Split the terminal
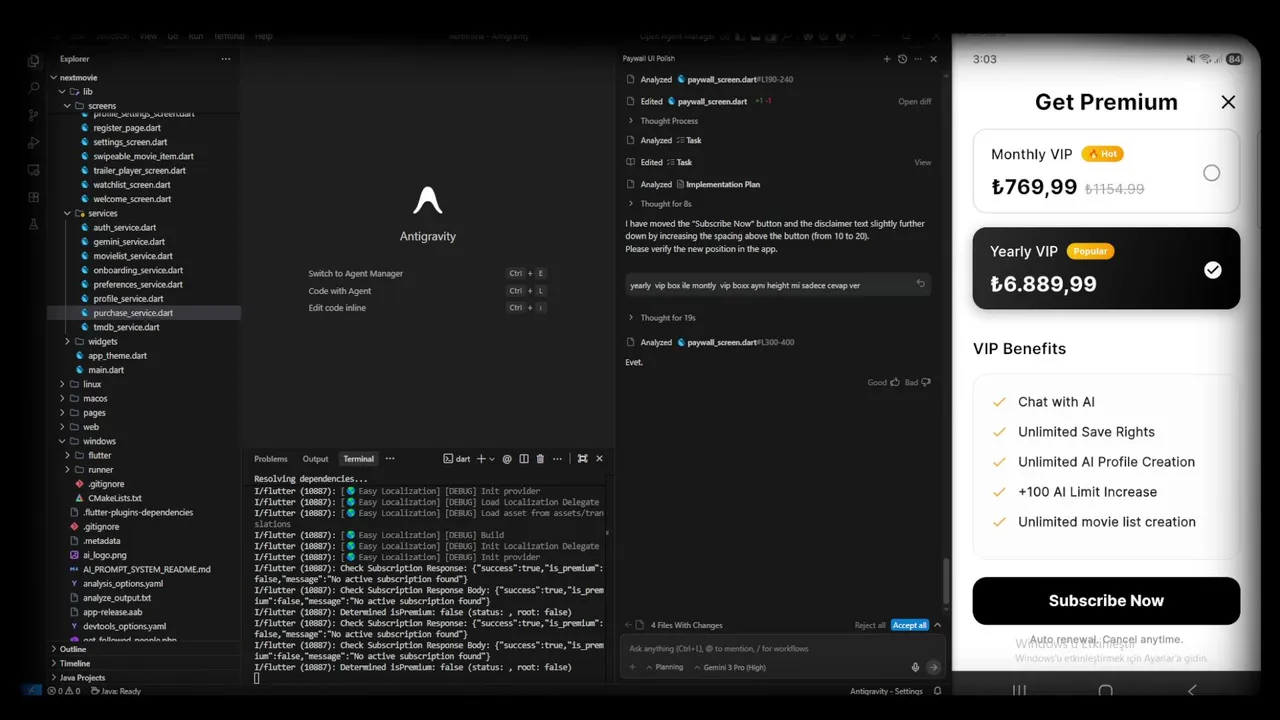Screen dimensions: 1280x720 click(x=524, y=459)
